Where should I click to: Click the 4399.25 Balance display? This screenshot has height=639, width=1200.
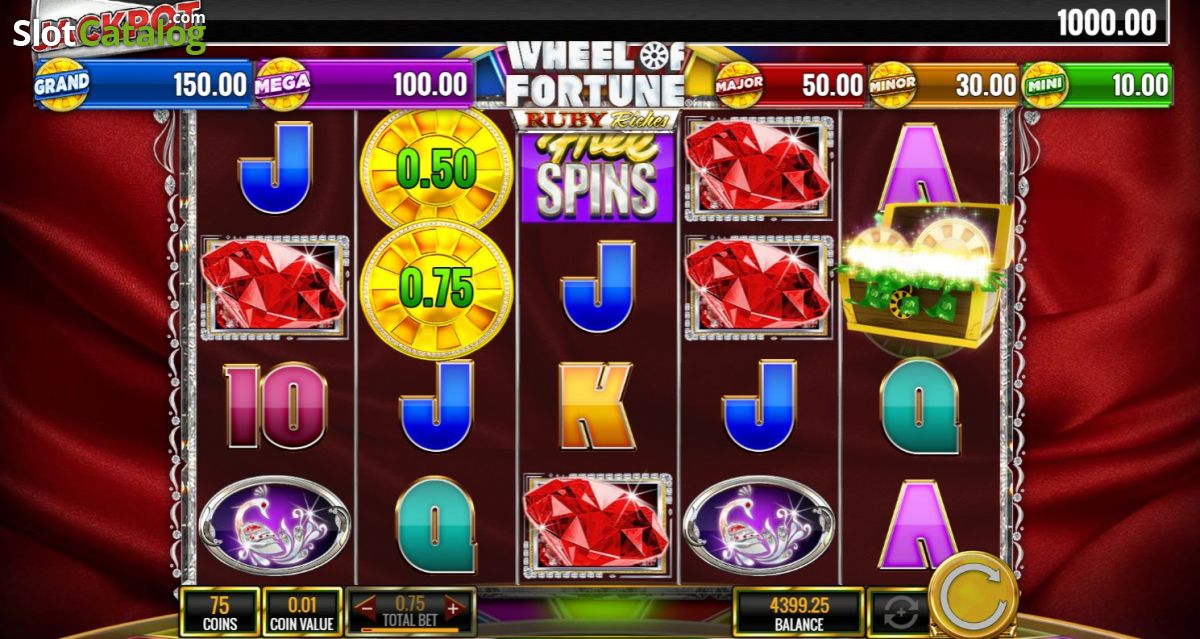pyautogui.click(x=797, y=613)
